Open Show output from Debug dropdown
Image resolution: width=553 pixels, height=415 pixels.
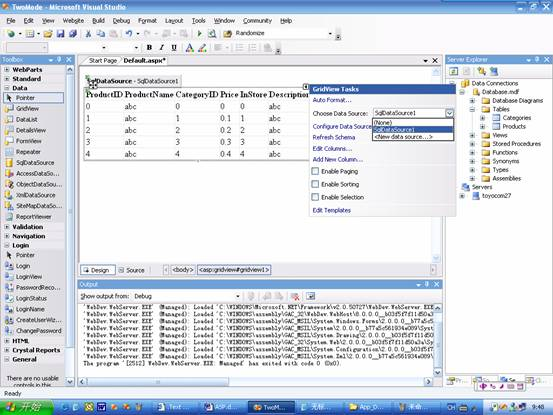coord(238,296)
